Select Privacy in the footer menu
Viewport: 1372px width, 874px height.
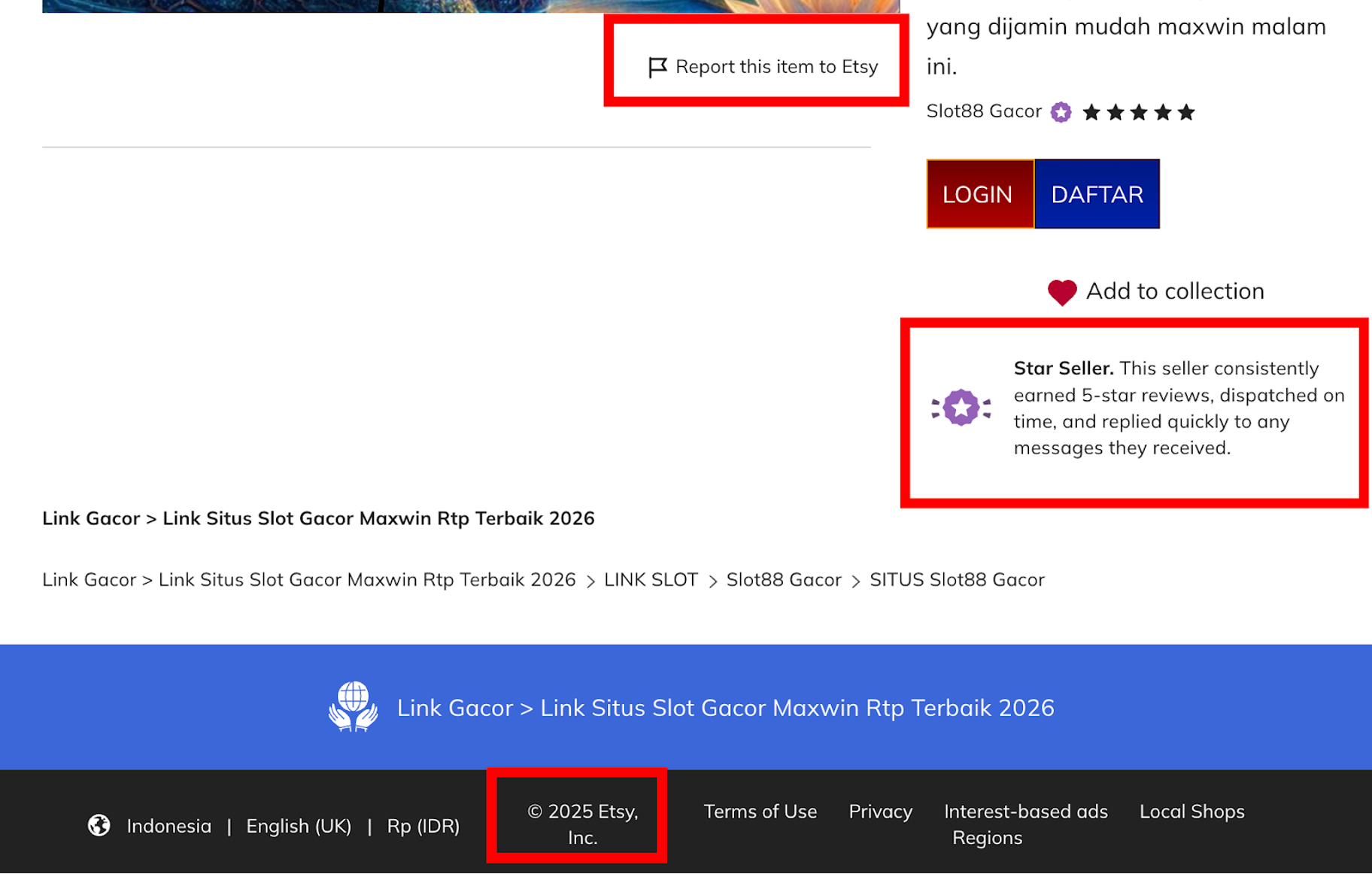coord(879,812)
